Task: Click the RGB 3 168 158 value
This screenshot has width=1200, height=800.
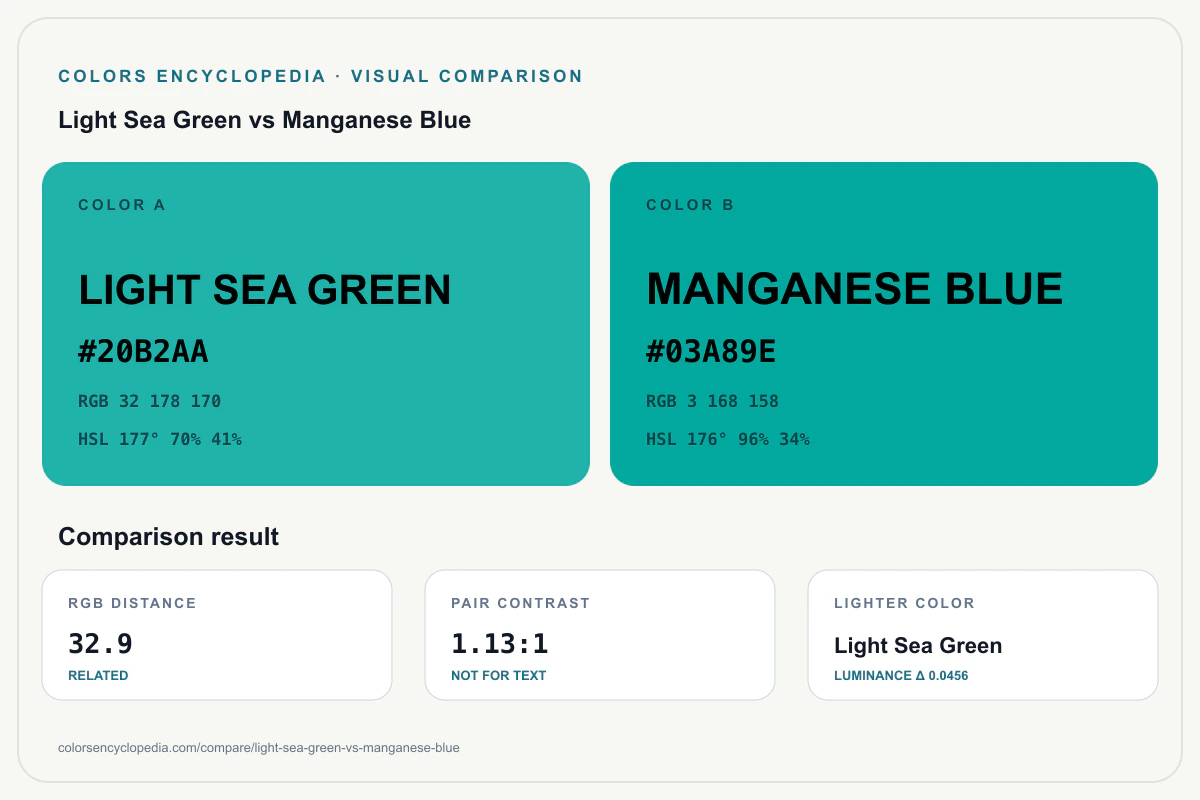Action: tap(712, 401)
